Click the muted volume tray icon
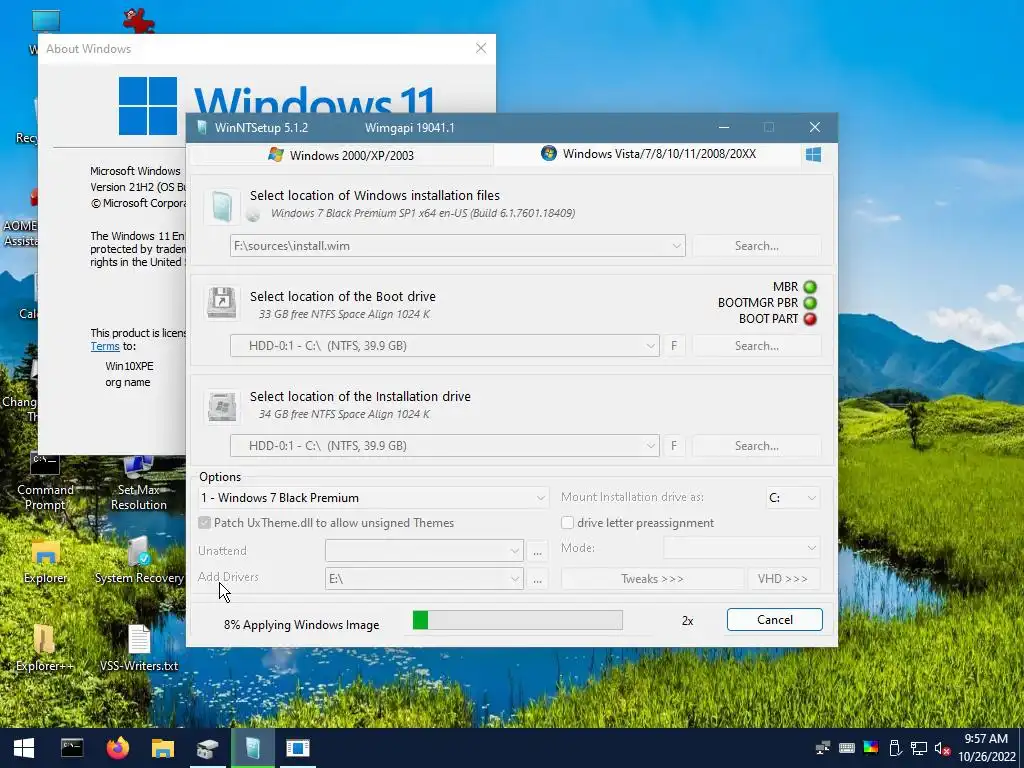Screen dimensions: 1024x768 click(942, 748)
